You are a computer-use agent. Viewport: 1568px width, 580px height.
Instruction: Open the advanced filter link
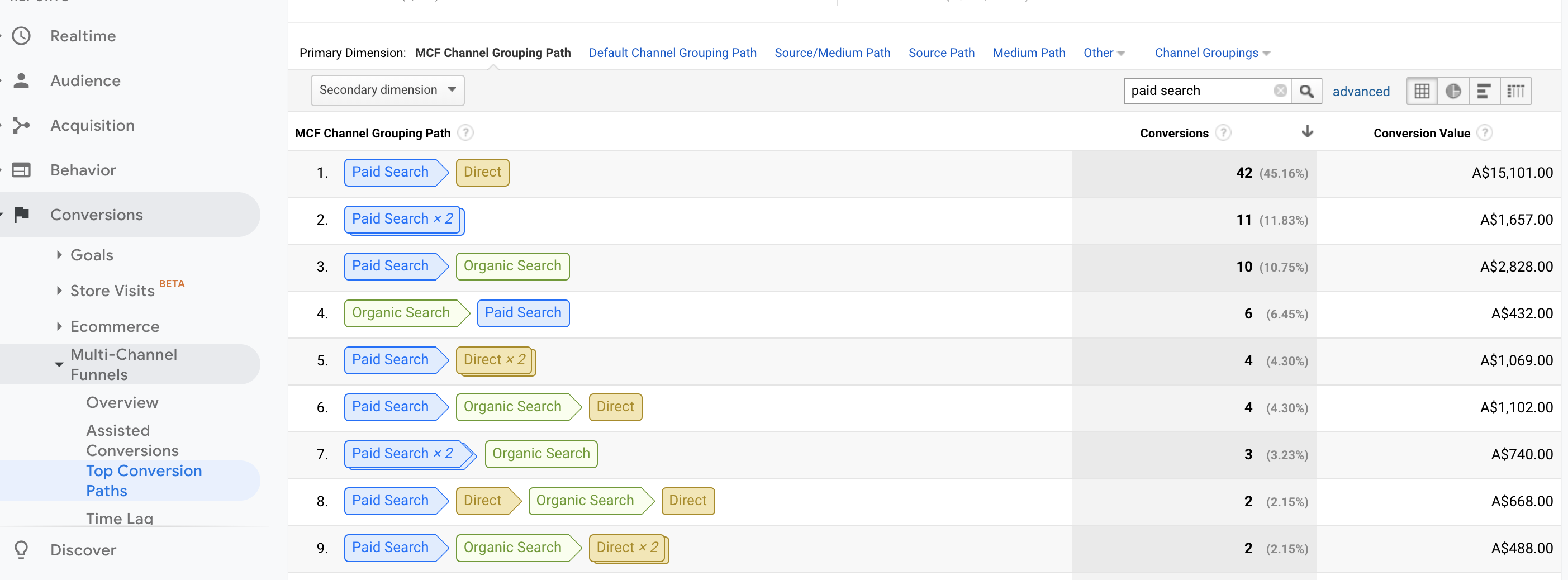pos(1361,91)
